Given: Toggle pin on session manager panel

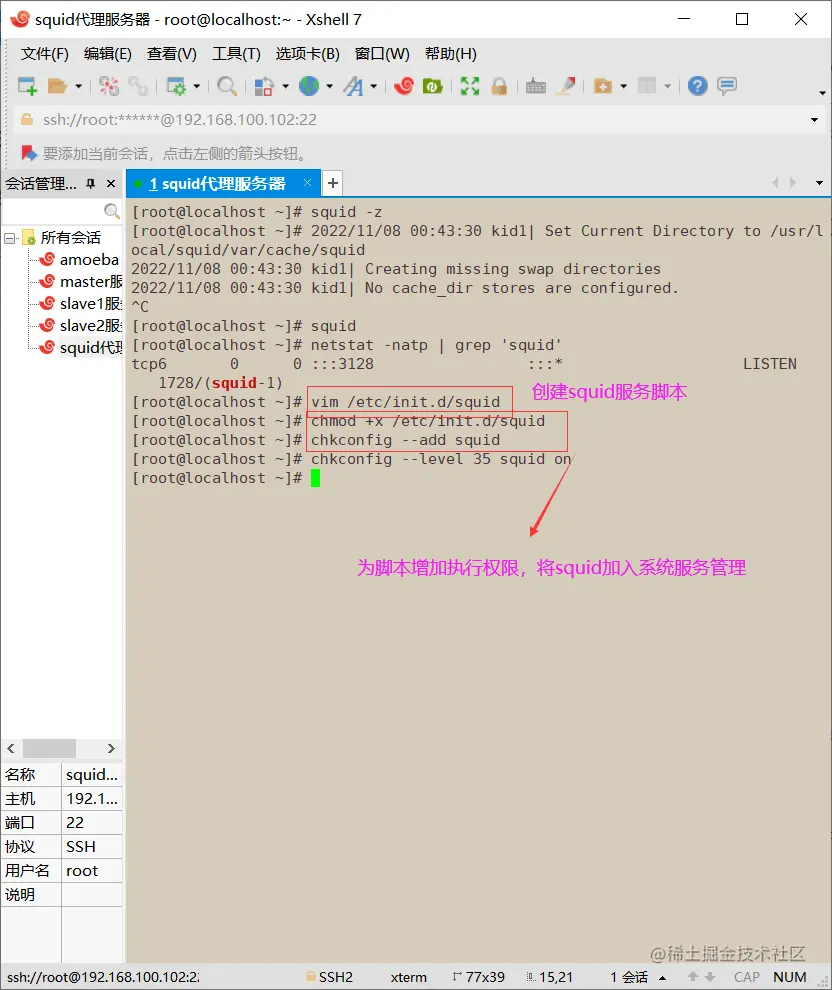Looking at the screenshot, I should [x=90, y=184].
